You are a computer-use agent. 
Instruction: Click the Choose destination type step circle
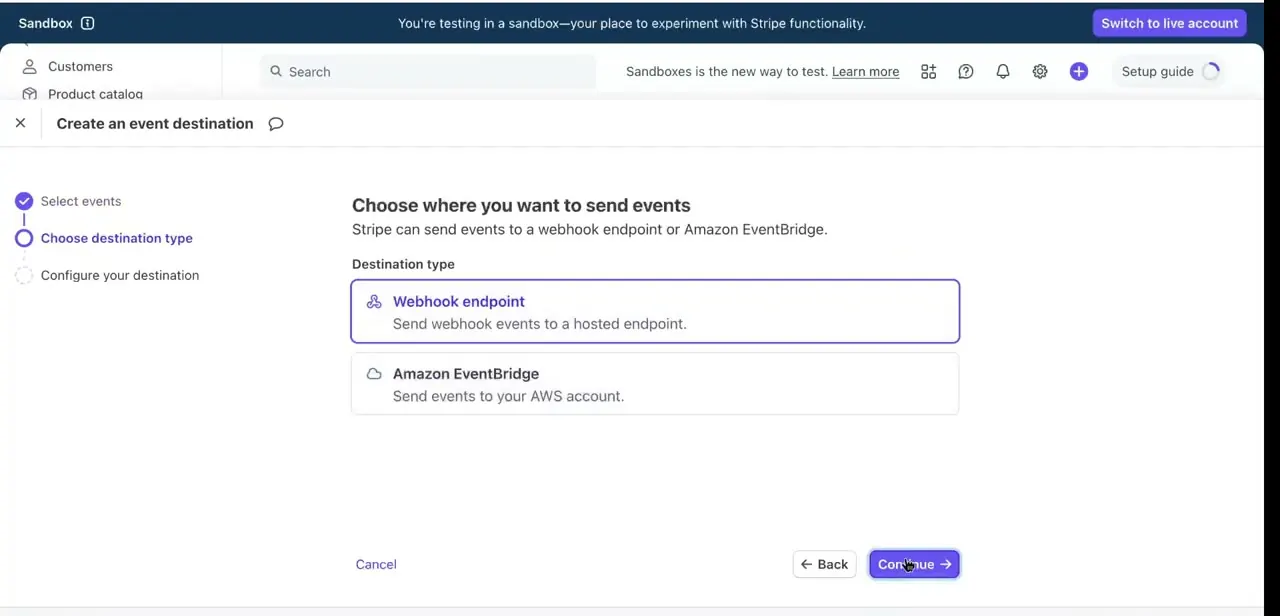[x=24, y=238]
